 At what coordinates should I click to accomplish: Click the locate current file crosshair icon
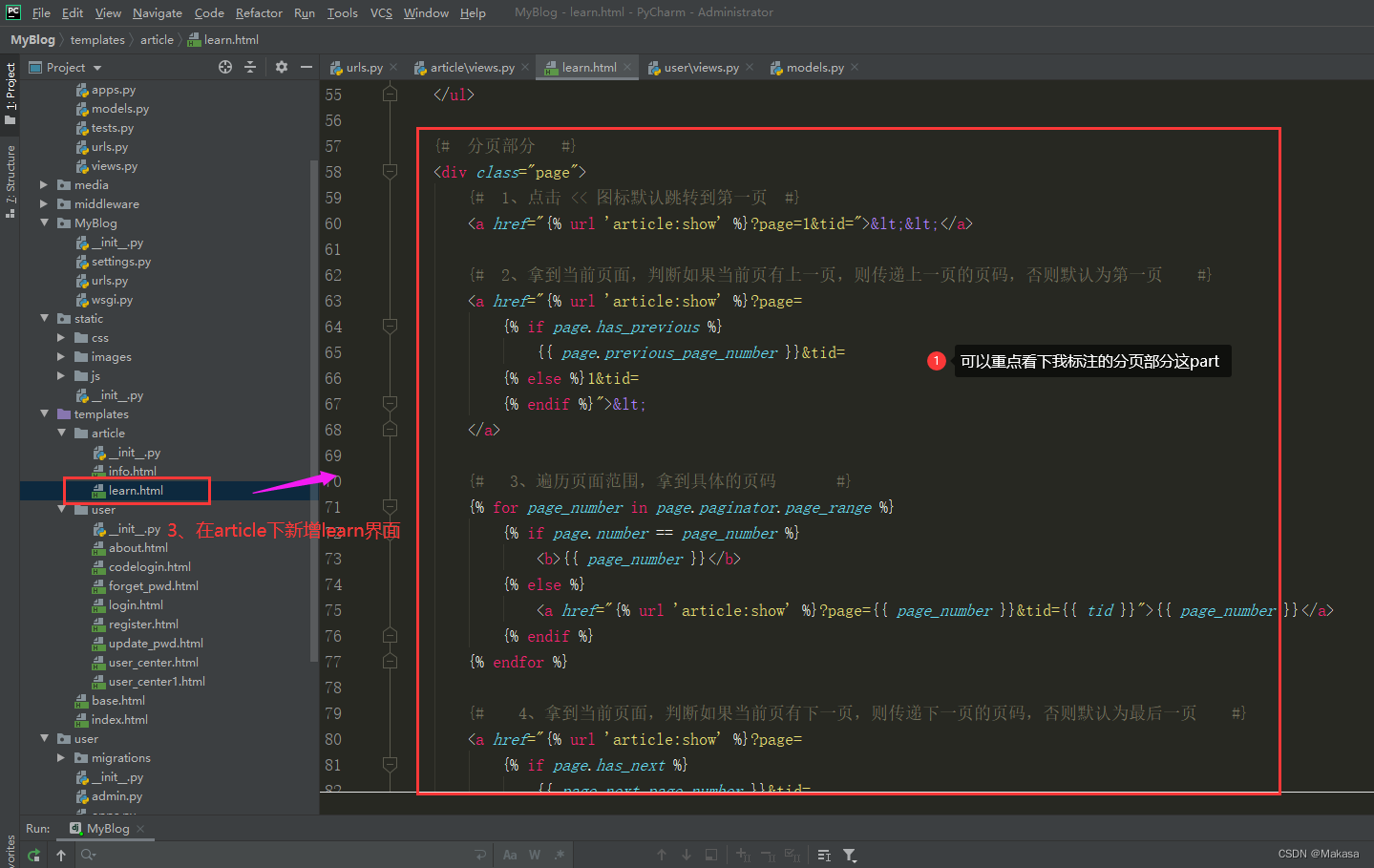point(225,67)
